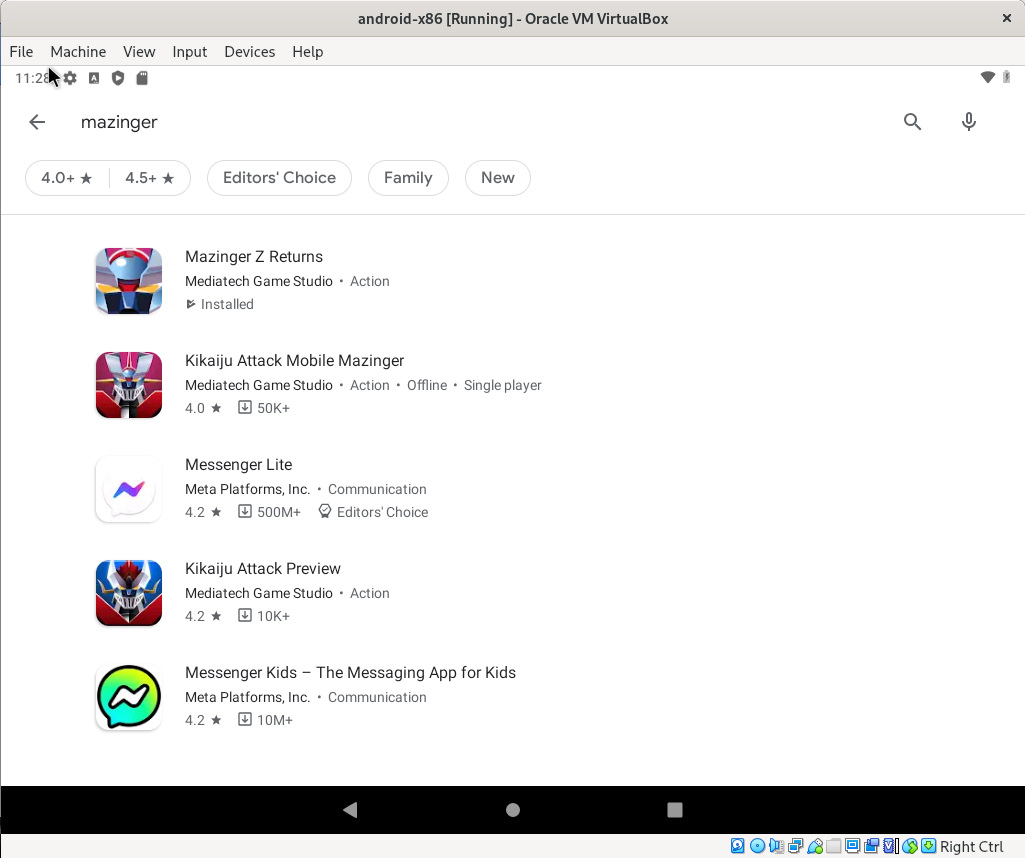Screen dimensions: 1025x858
Task: Open the Input menu
Action: click(x=189, y=52)
